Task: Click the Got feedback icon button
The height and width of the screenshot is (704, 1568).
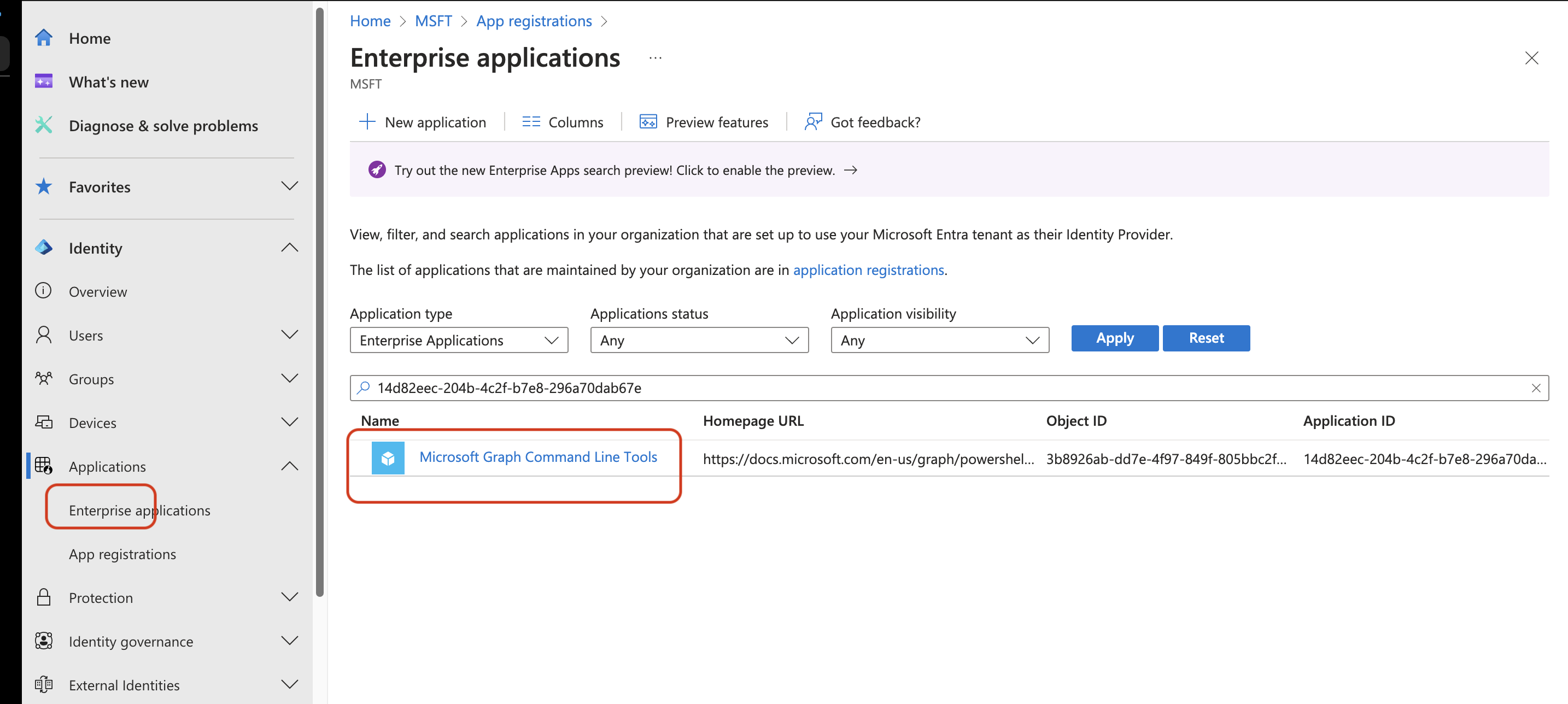Action: click(x=812, y=121)
